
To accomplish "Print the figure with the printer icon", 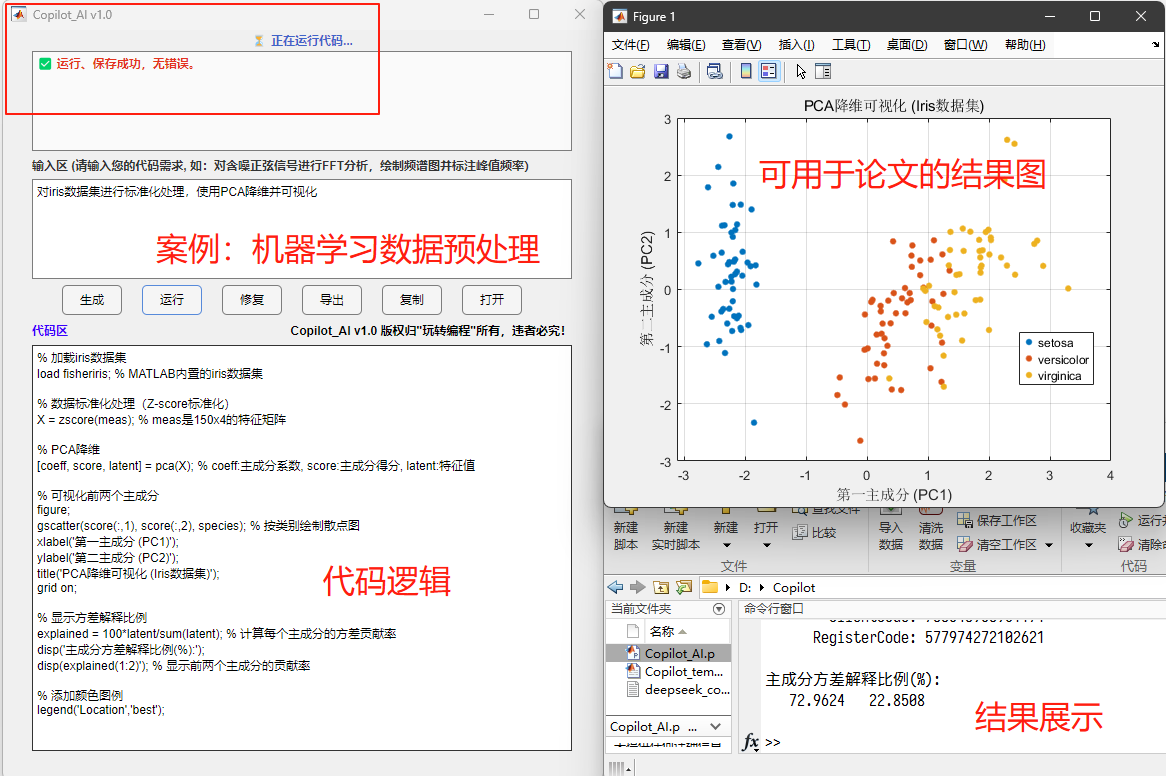I will [x=684, y=71].
